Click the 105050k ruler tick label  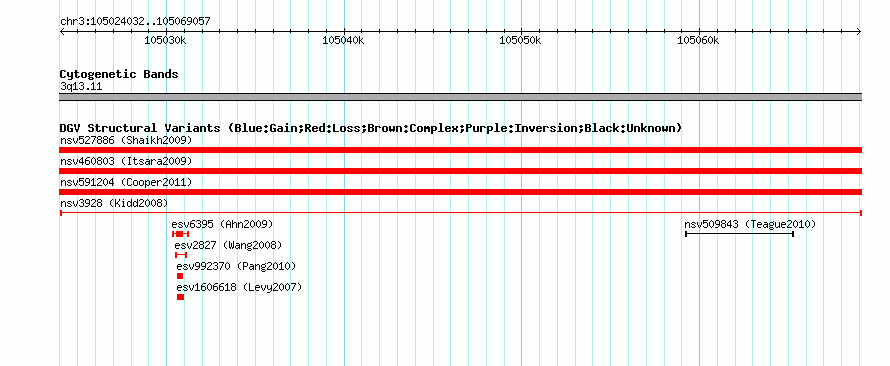click(520, 40)
